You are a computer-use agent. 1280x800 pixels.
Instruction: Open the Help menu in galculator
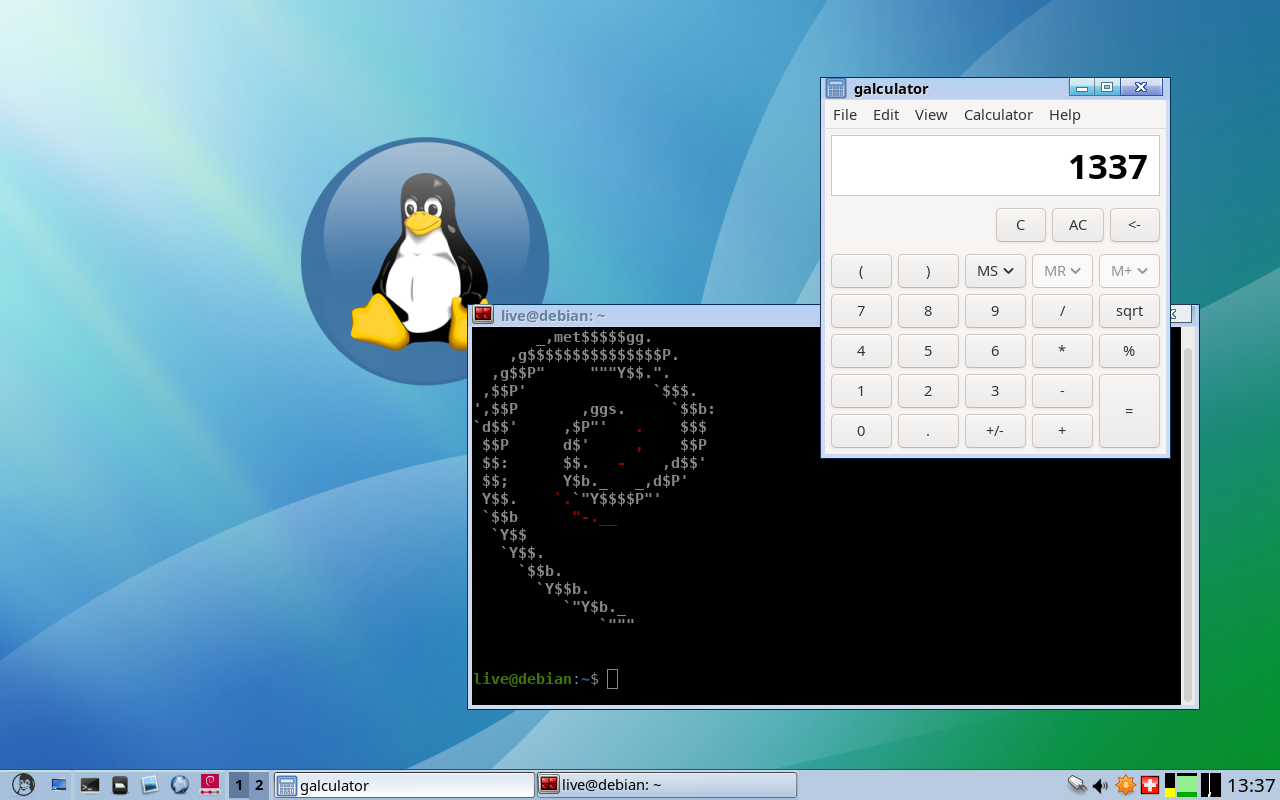[x=1065, y=115]
